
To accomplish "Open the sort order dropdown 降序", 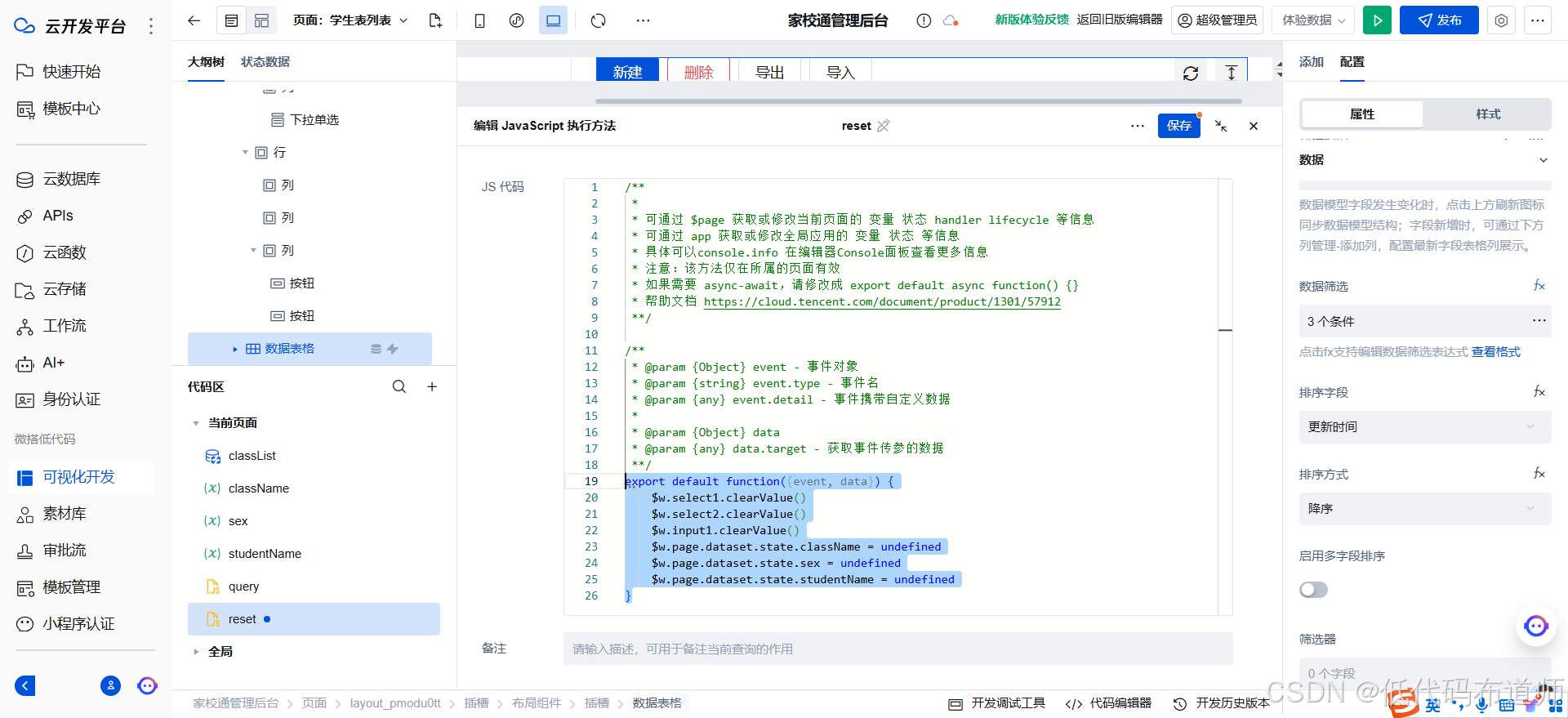I will coord(1424,508).
